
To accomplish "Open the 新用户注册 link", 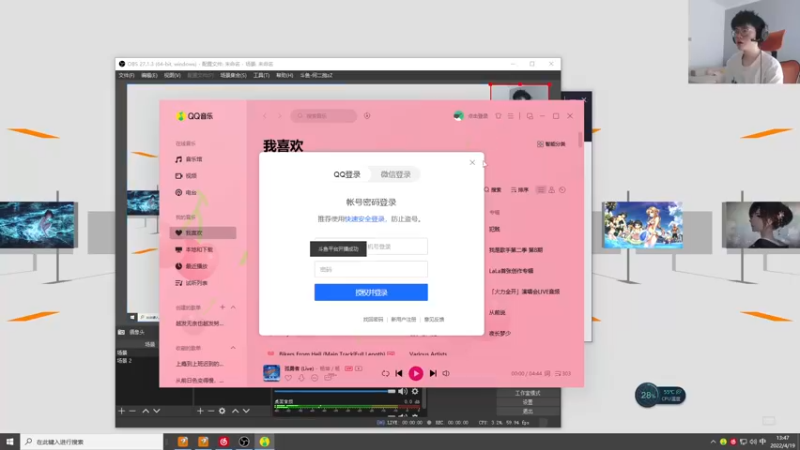I will [x=404, y=319].
